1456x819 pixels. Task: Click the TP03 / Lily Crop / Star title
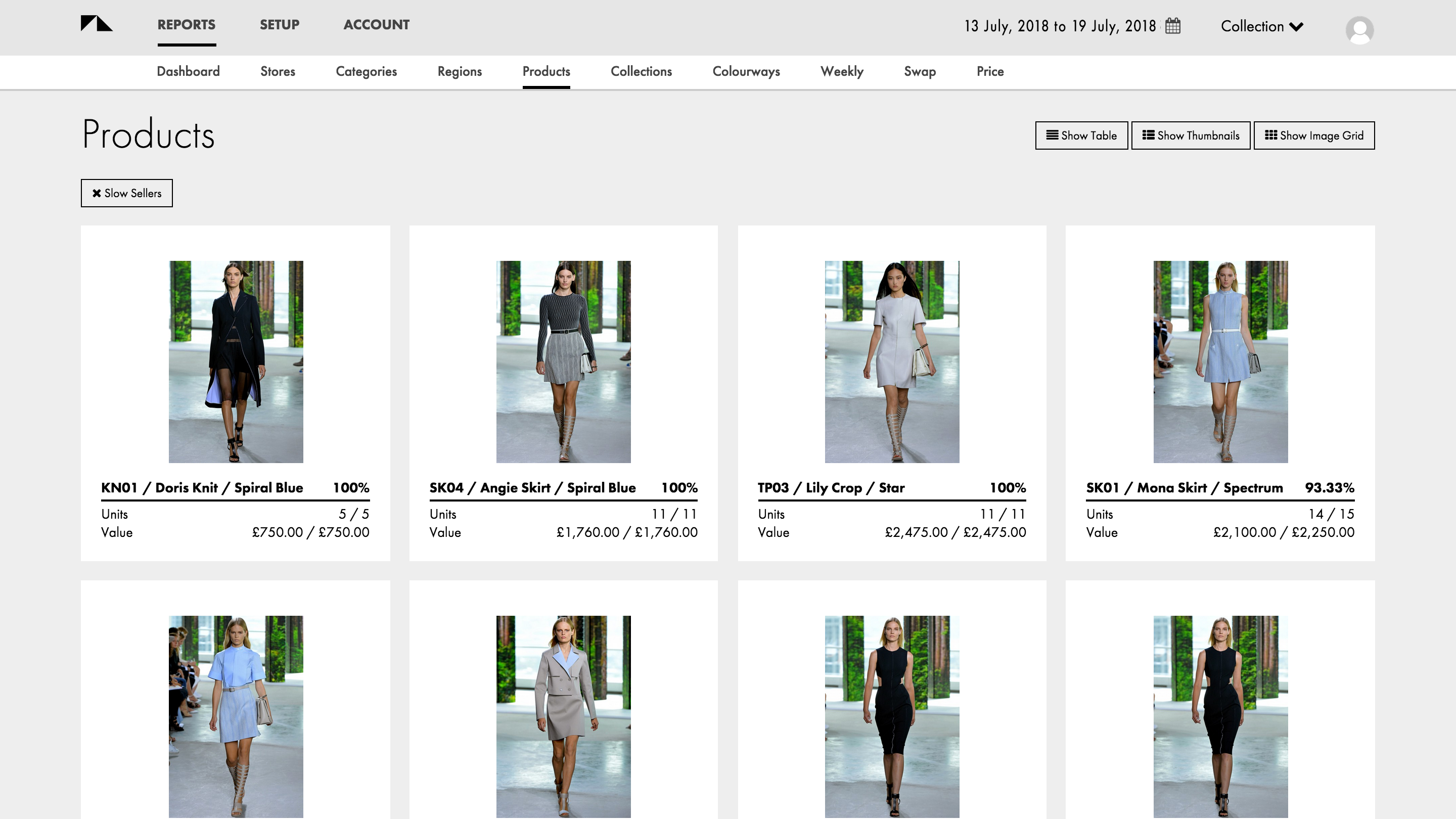[x=831, y=488]
